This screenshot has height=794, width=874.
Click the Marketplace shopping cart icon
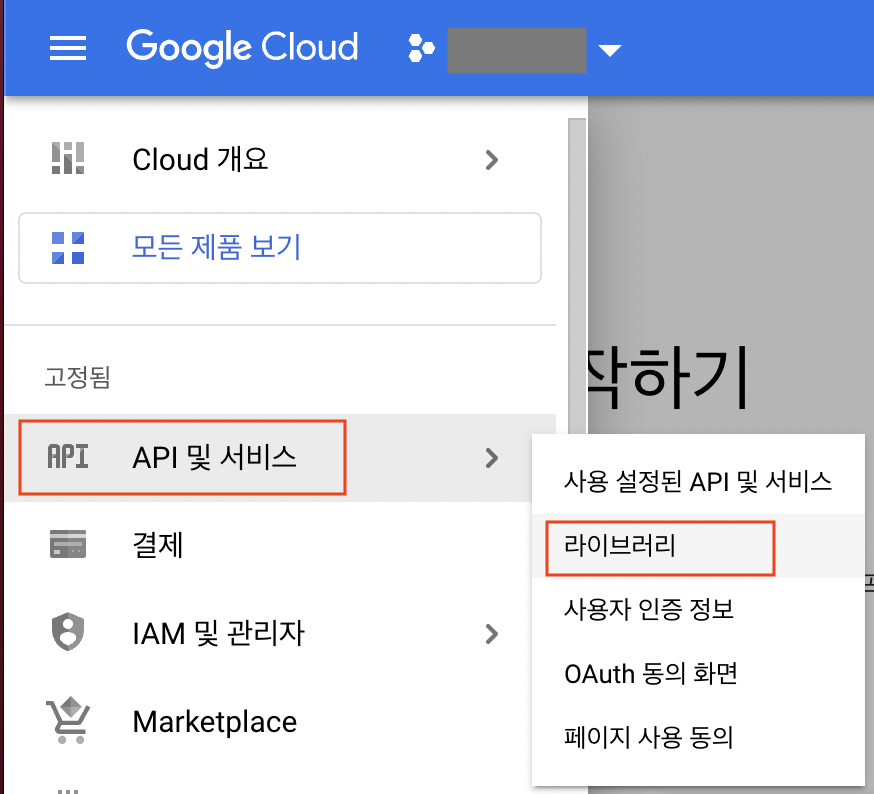pyautogui.click(x=68, y=720)
